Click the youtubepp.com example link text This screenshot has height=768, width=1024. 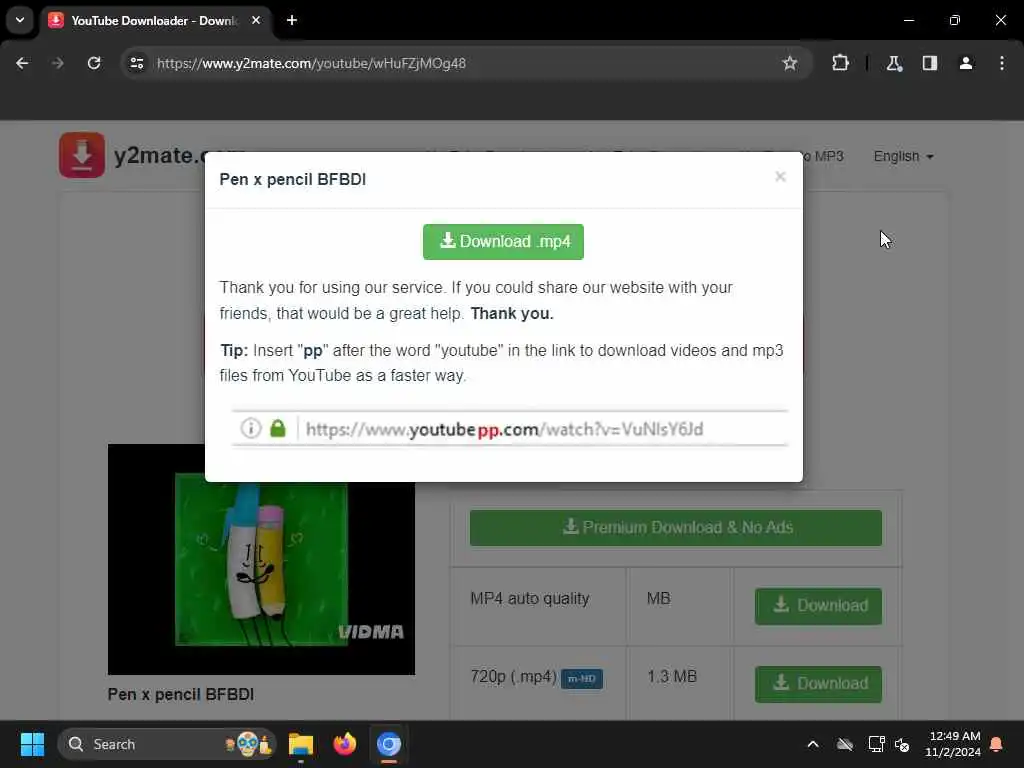504,429
